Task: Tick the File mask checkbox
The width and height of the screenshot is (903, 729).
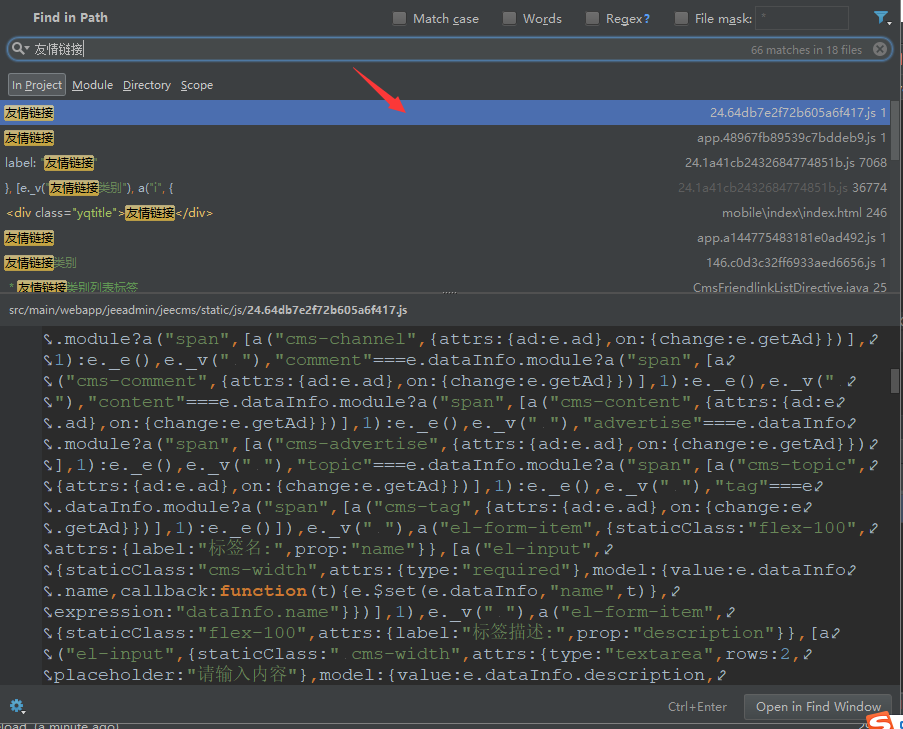Action: point(682,19)
